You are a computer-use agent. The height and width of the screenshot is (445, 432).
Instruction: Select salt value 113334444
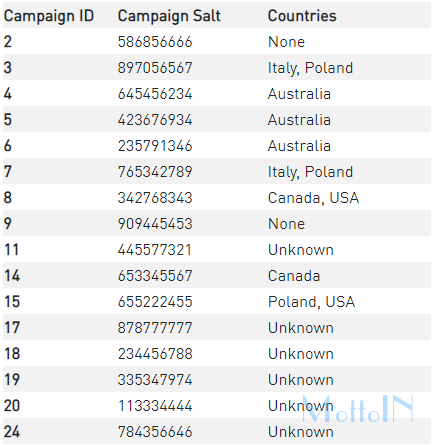point(155,406)
